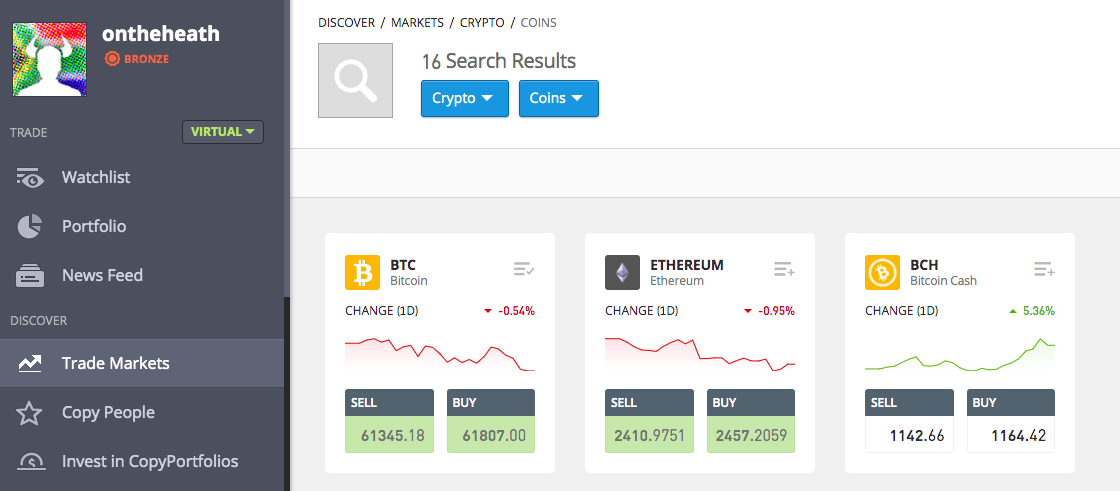Click the Watchlist eye icon in sidebar
The height and width of the screenshot is (491, 1120).
30,177
